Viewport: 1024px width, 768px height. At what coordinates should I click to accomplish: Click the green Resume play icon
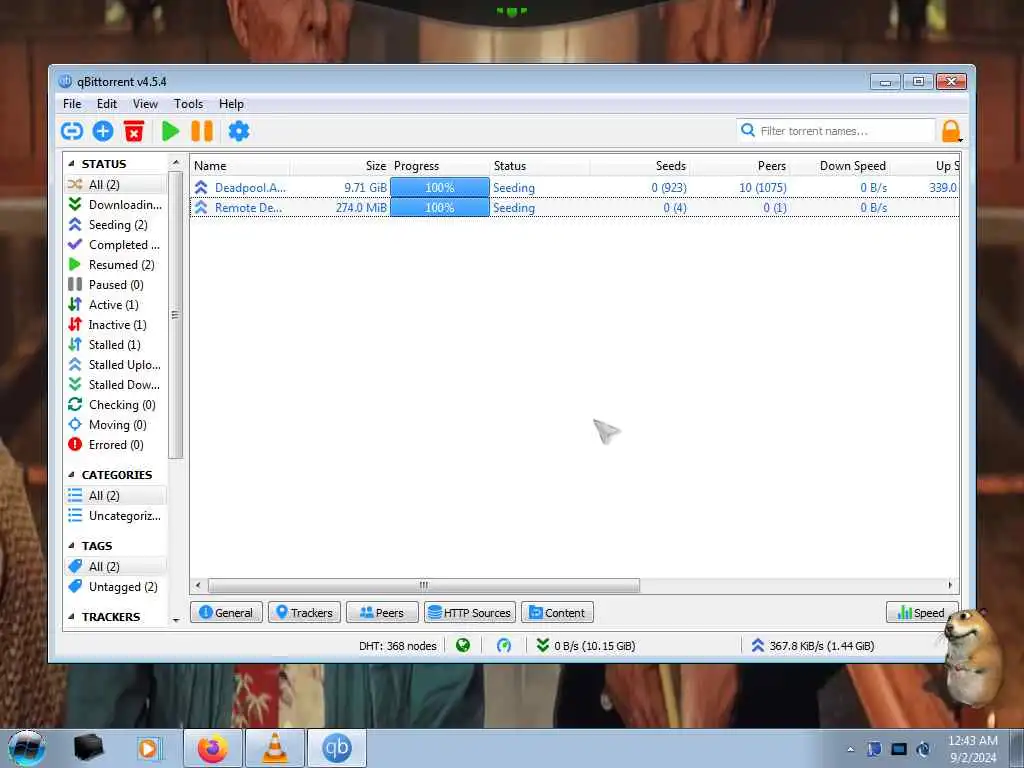point(170,131)
